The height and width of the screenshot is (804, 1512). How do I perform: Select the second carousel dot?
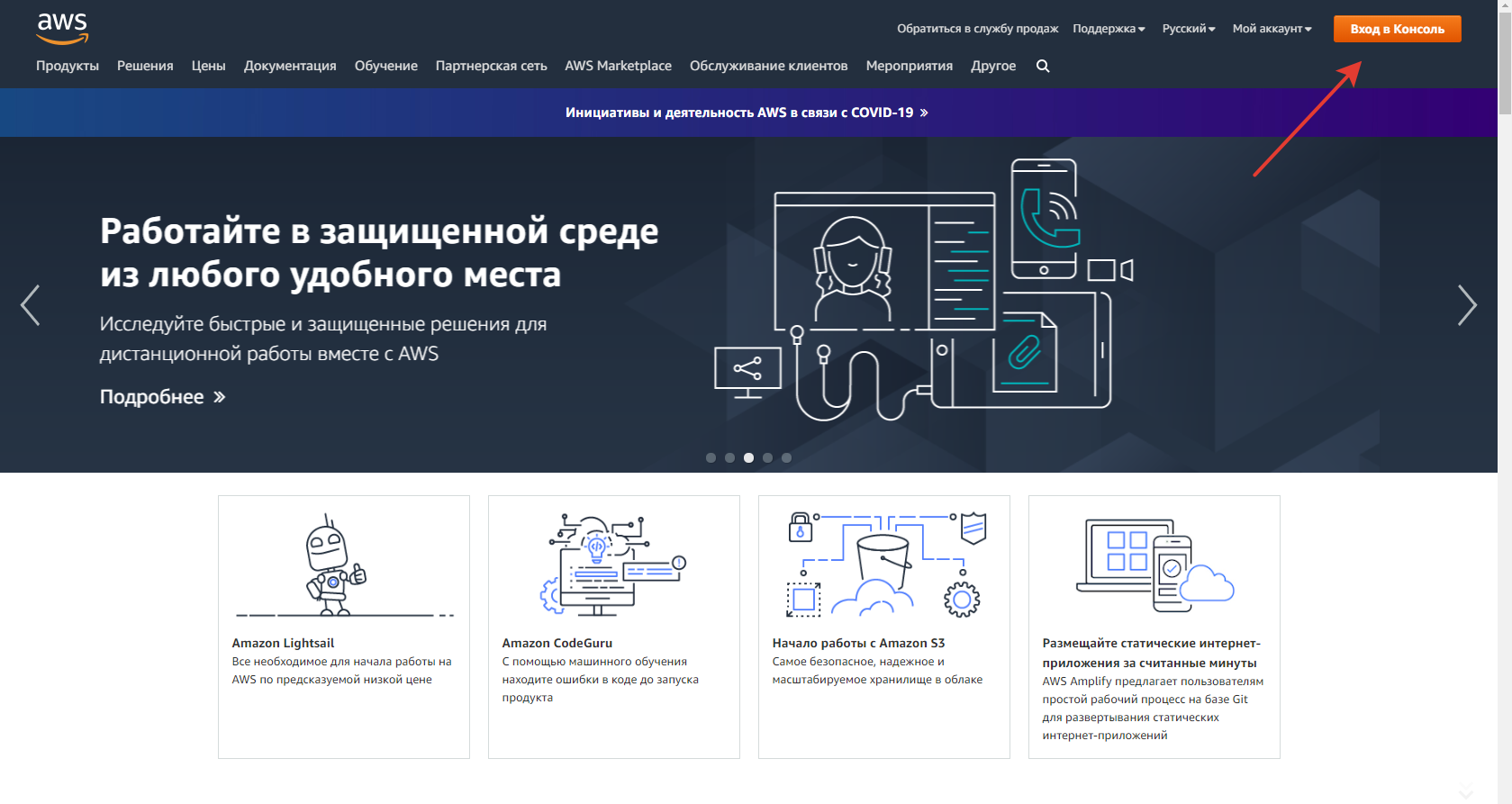tap(729, 457)
